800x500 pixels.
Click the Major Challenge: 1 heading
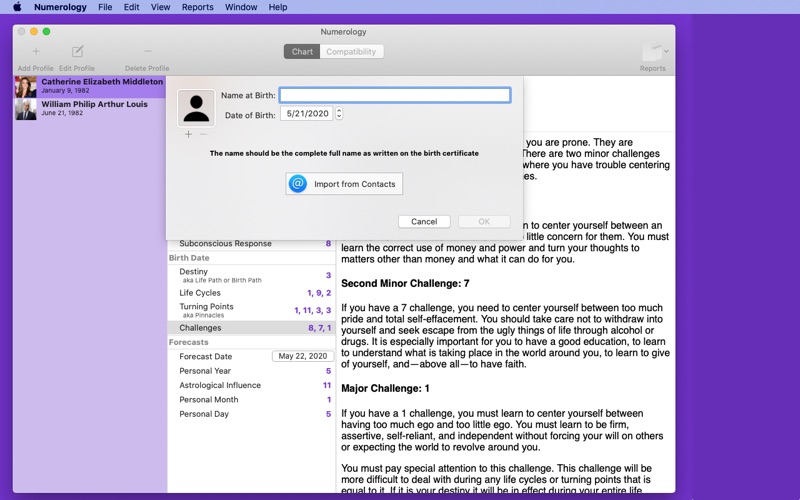pyautogui.click(x=385, y=389)
